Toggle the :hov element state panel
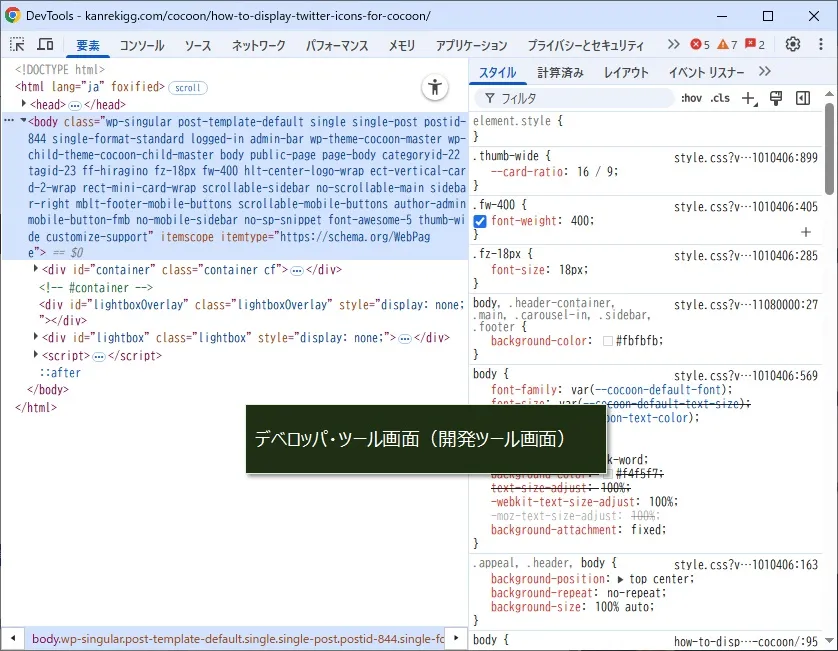The width and height of the screenshot is (838, 651). click(x=691, y=98)
